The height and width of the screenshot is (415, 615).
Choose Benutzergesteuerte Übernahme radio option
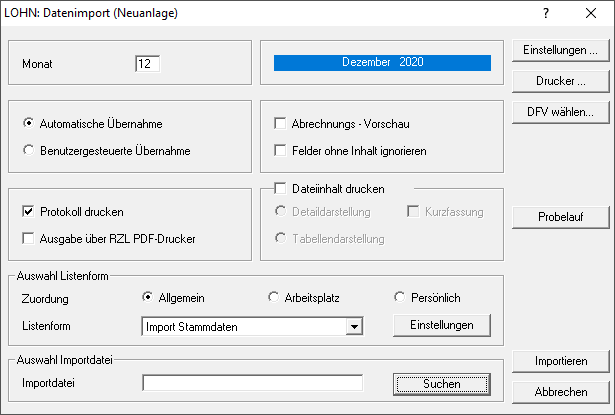pos(28,151)
